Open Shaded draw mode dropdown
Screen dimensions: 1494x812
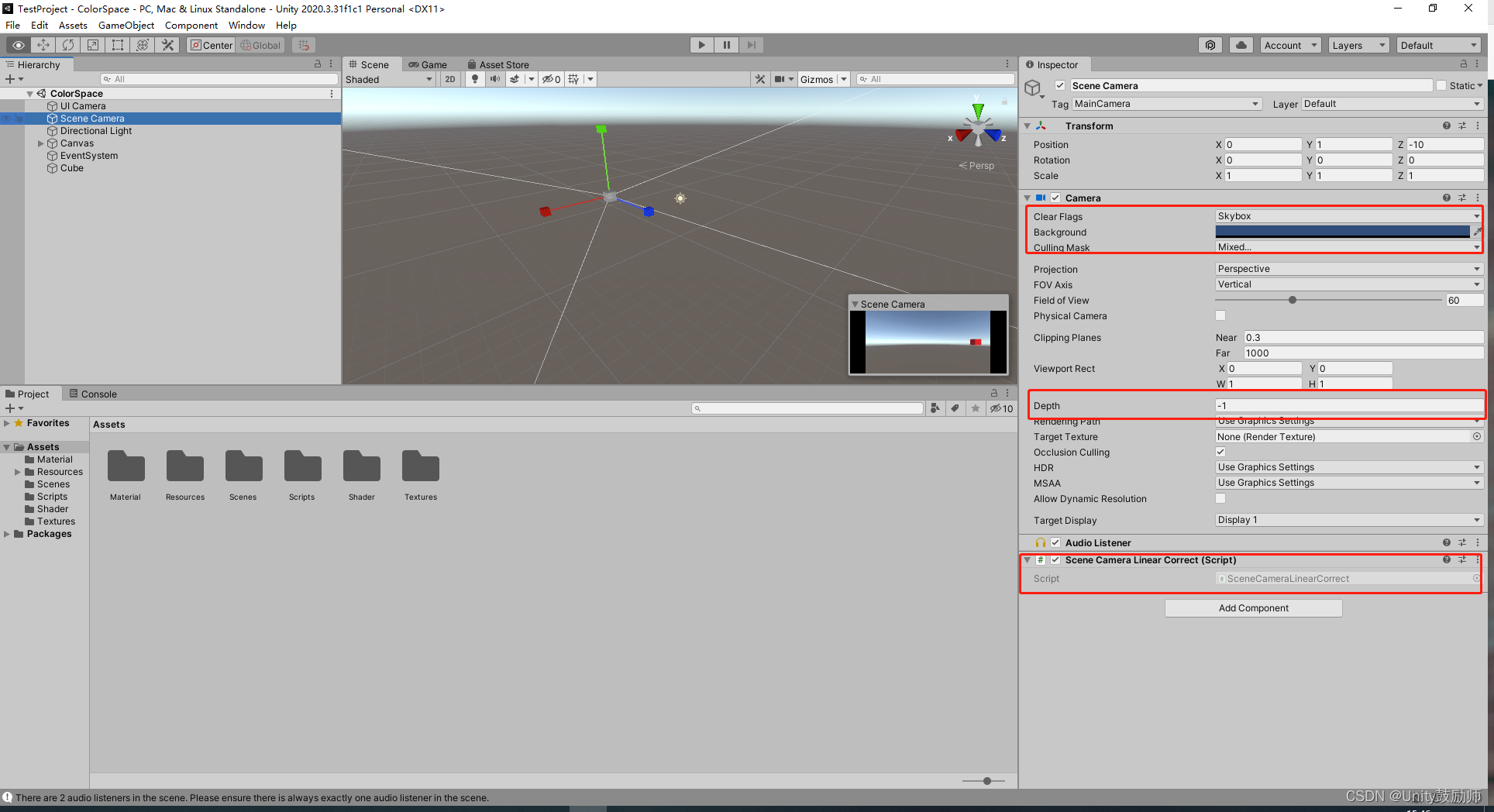coord(389,79)
